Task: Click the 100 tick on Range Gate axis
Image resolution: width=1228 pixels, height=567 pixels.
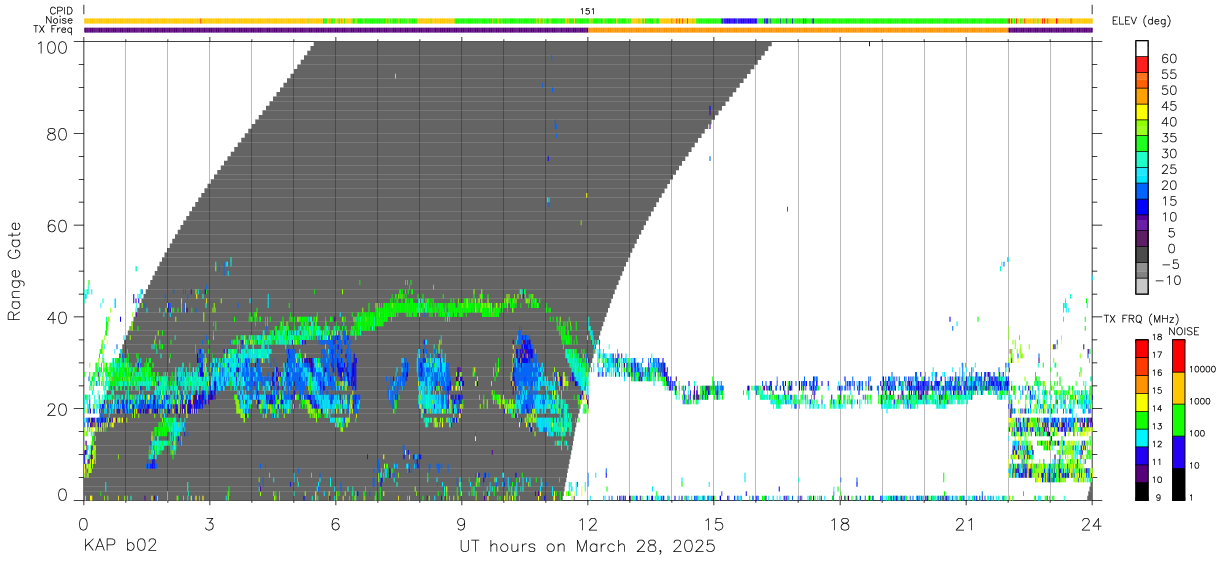Action: [x=52, y=47]
